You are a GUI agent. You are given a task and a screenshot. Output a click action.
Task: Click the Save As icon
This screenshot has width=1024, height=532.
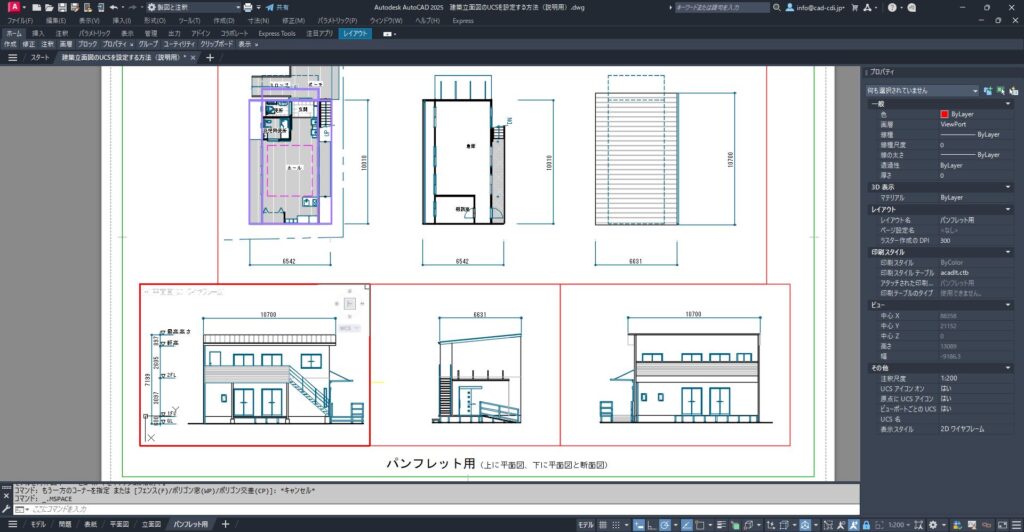75,7
